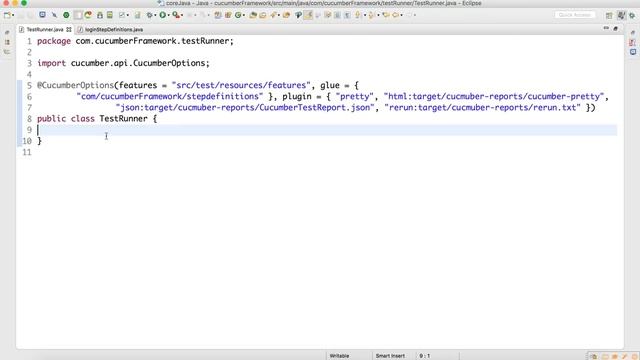The image size is (640, 360).
Task: Expand the checklist icon's dropdown arrow
Action: coord(127,15)
